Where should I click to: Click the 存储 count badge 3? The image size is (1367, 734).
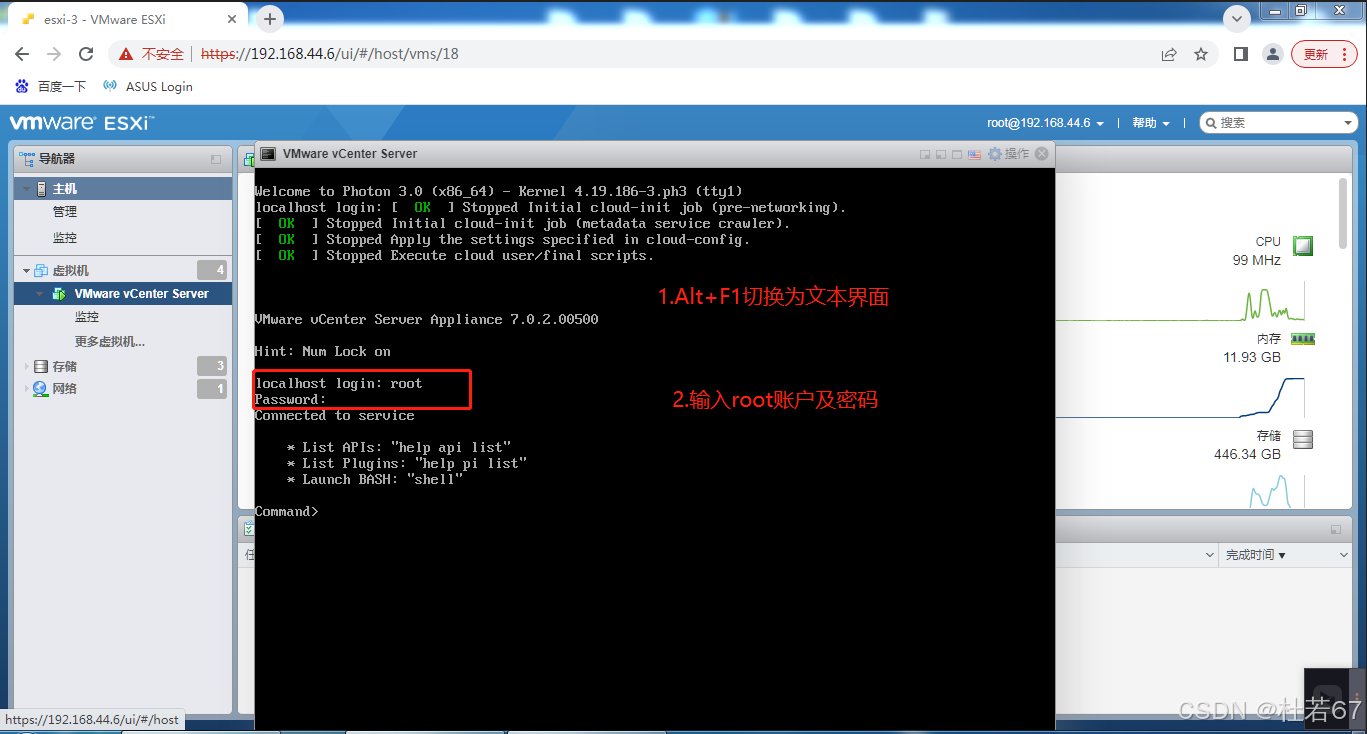212,366
